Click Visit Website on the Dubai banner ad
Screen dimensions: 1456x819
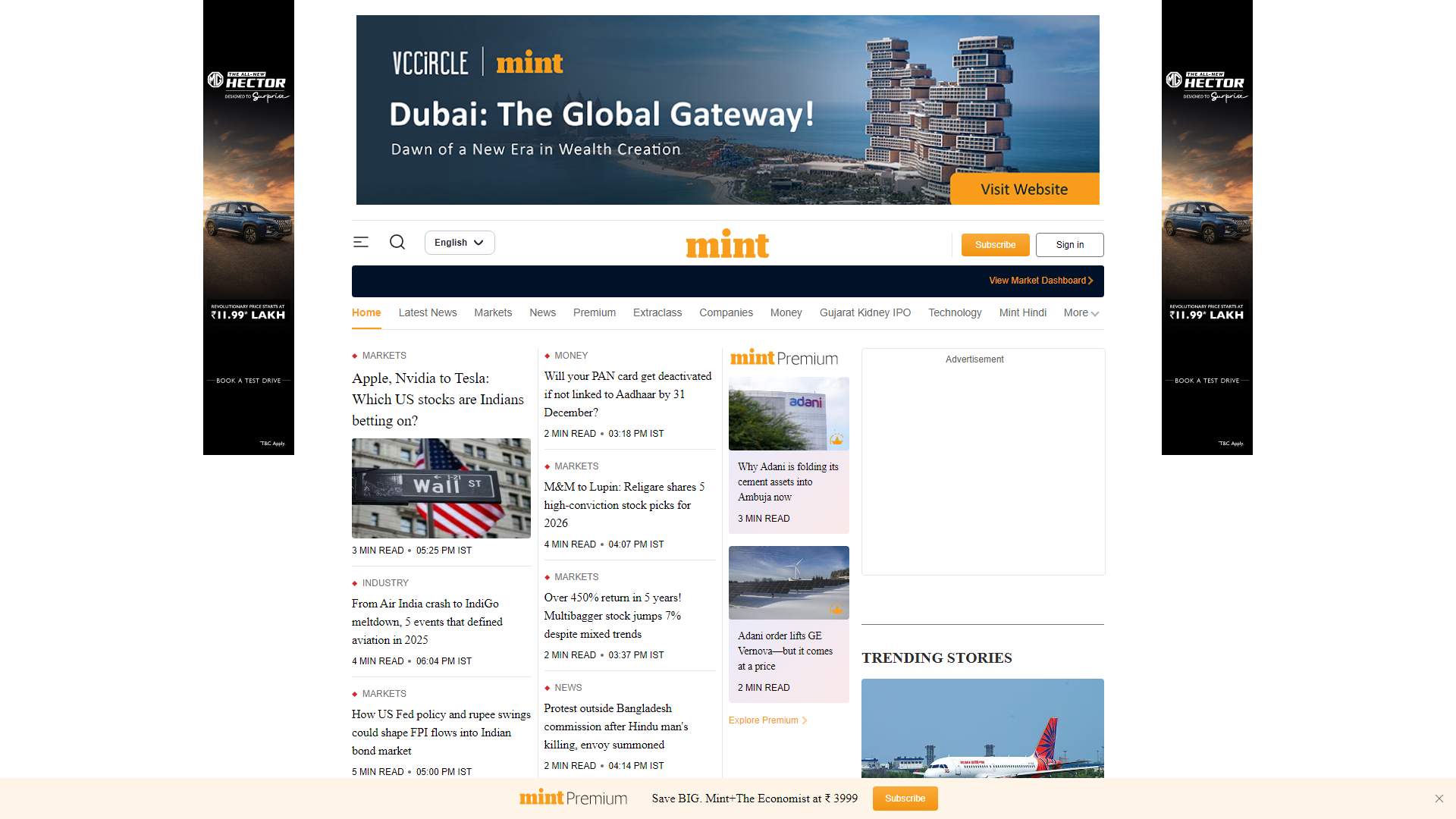point(1022,189)
